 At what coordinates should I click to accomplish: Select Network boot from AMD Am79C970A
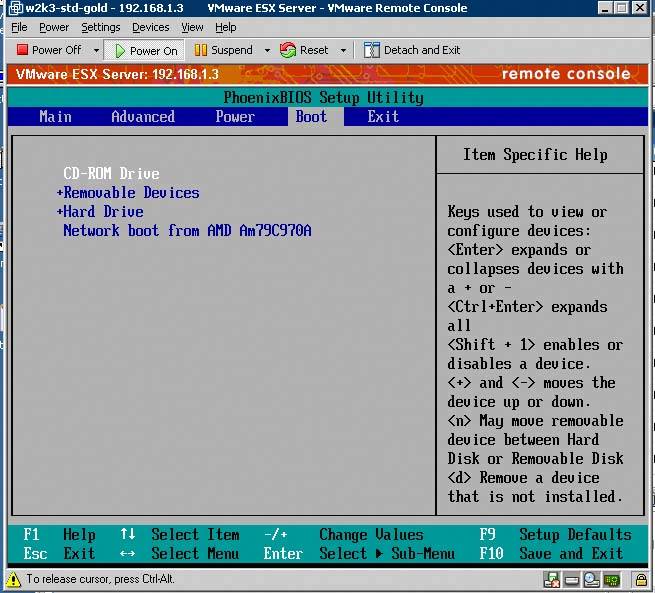187,231
